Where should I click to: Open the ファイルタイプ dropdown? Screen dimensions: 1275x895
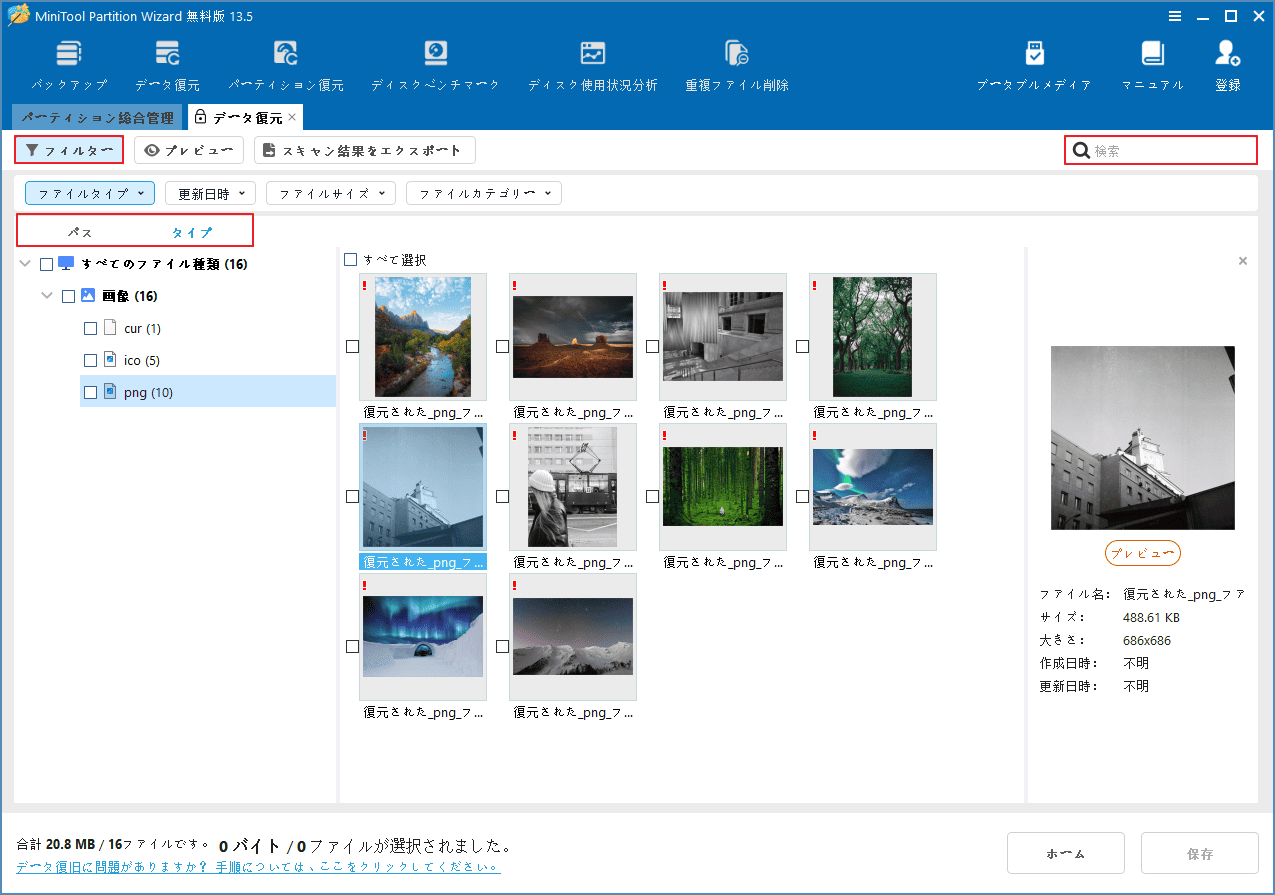tap(89, 192)
